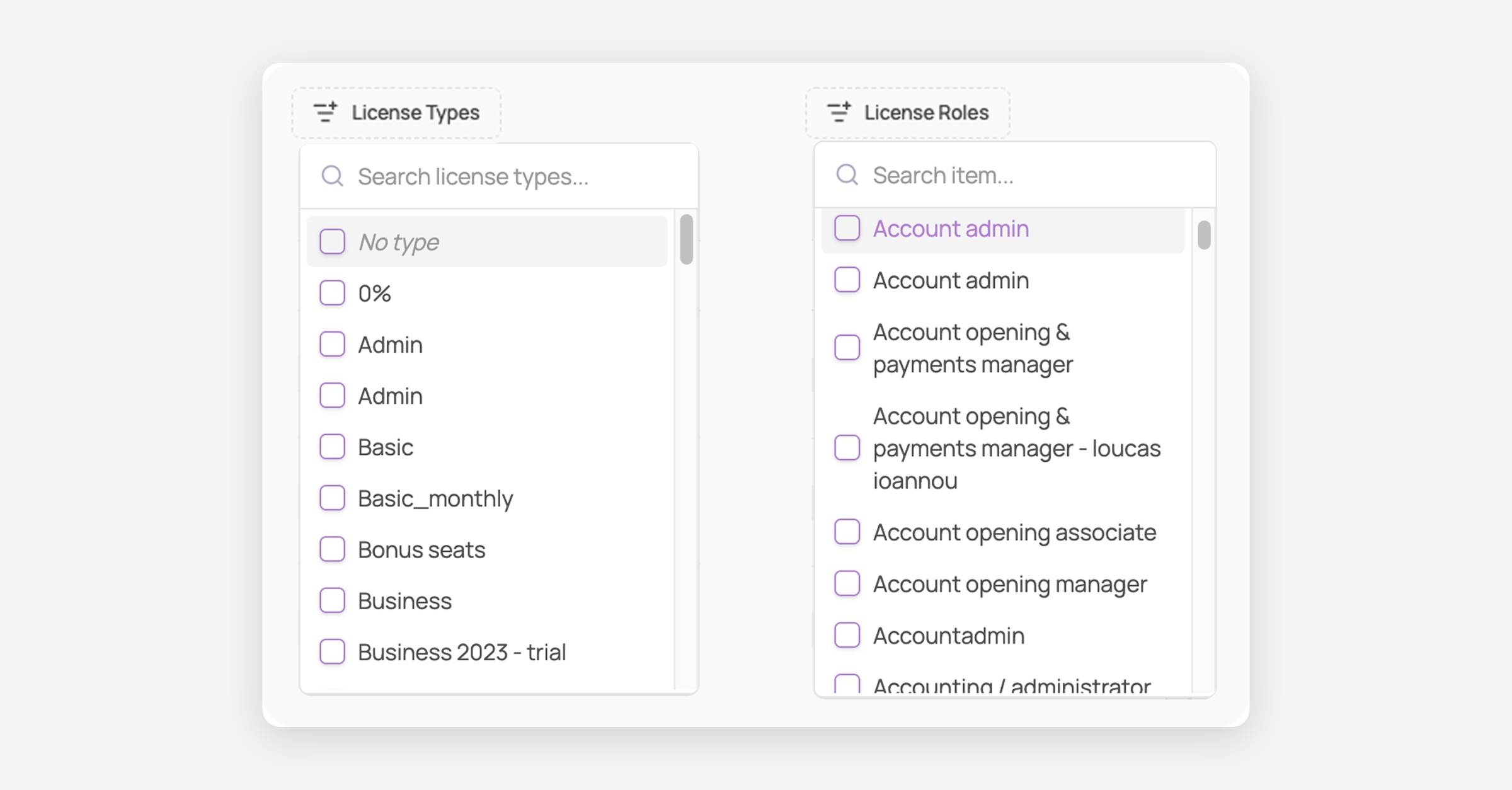Click the filter icon beside License Types
1512x790 pixels.
coord(326,112)
